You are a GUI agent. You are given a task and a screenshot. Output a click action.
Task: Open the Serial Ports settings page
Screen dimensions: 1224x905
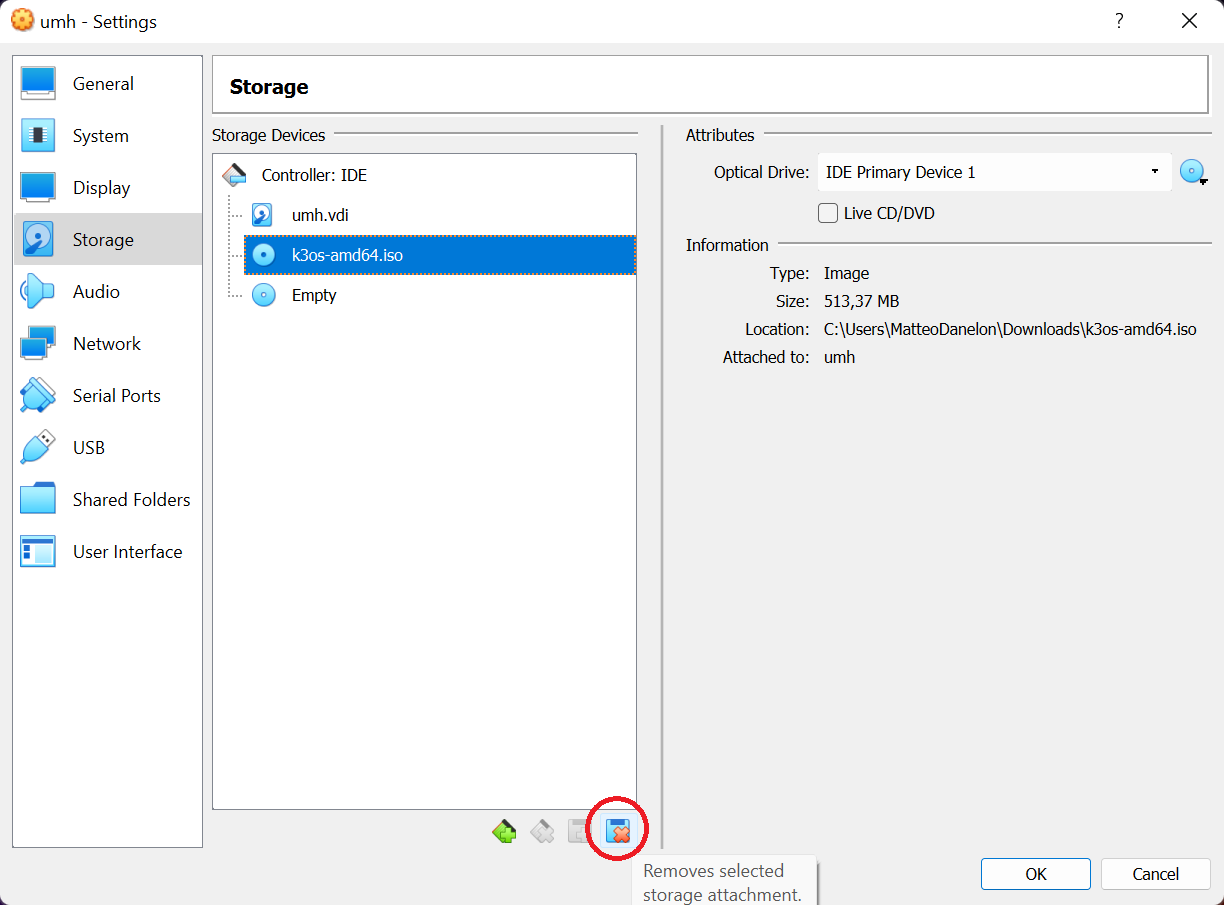coord(108,396)
